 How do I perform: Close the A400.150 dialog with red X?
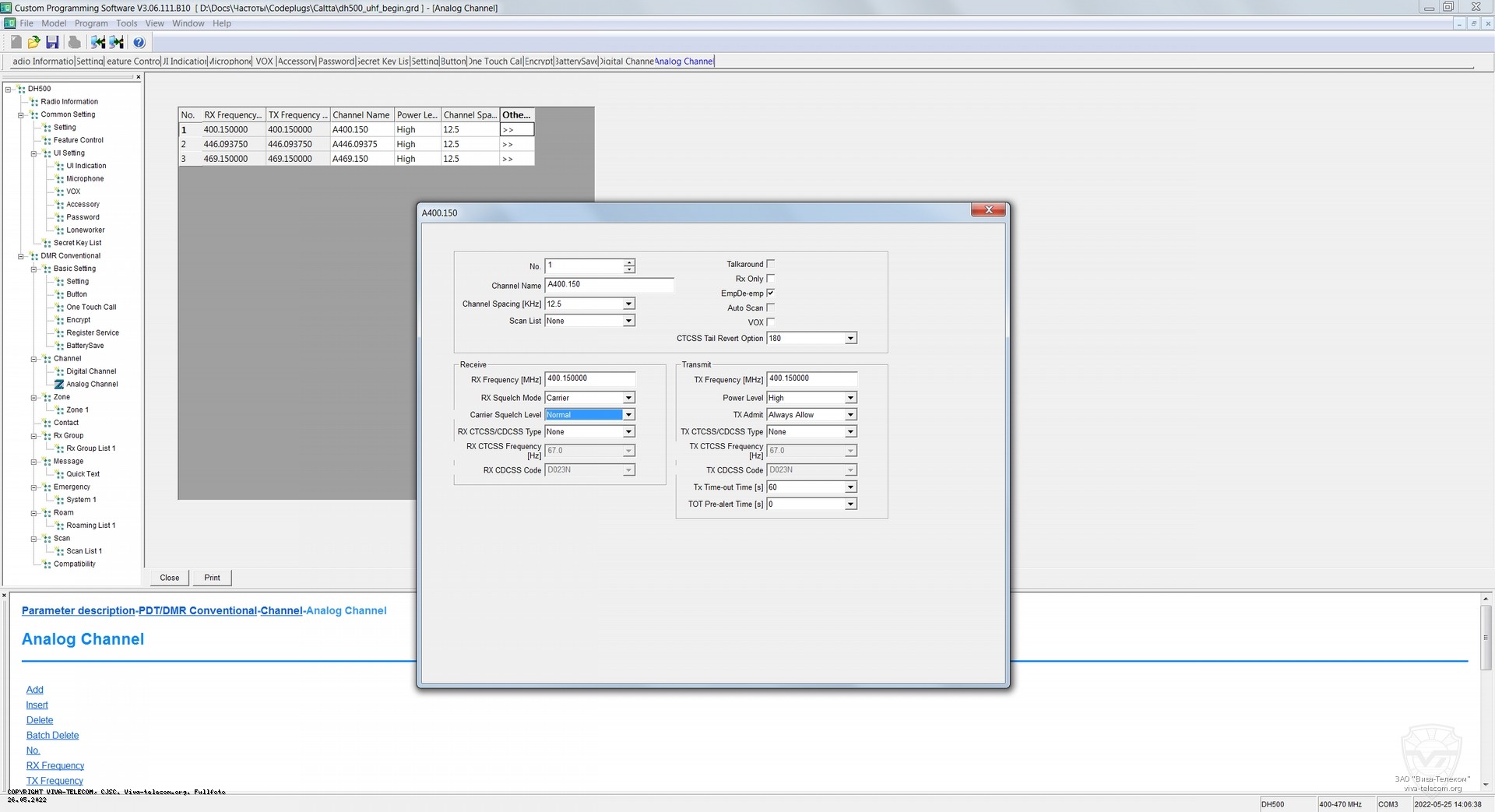pyautogui.click(x=989, y=210)
